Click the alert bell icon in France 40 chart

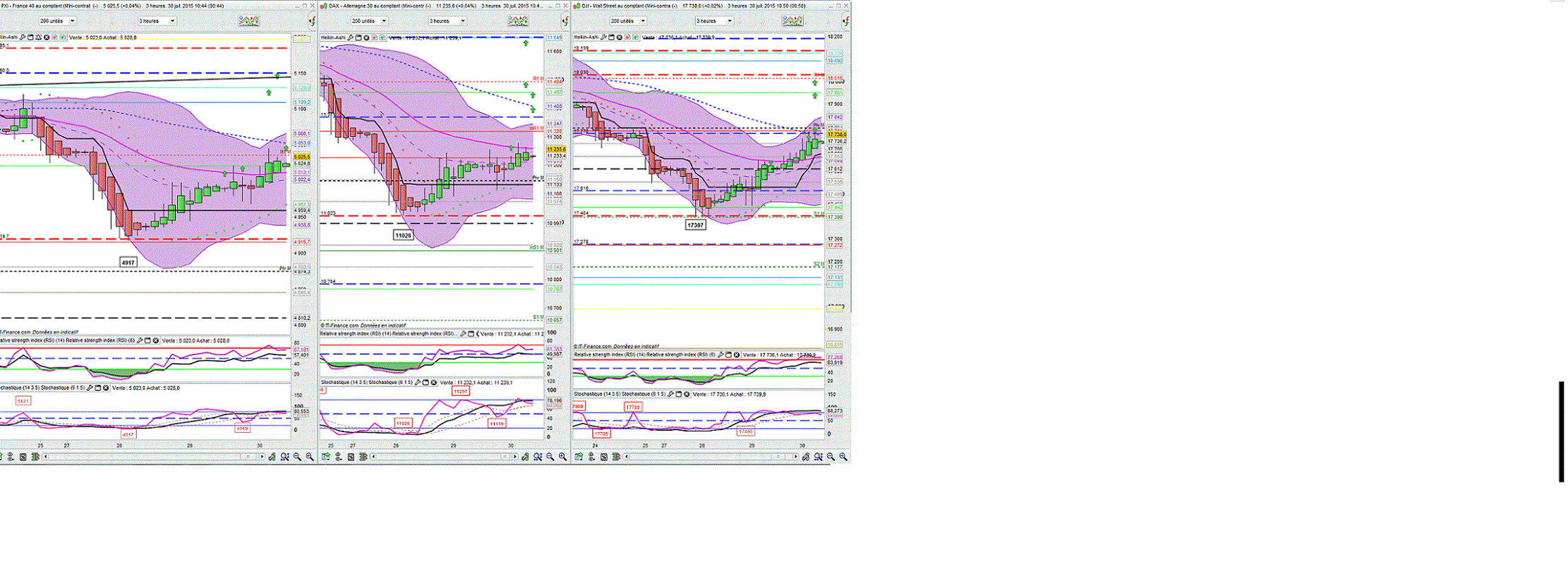point(38,37)
